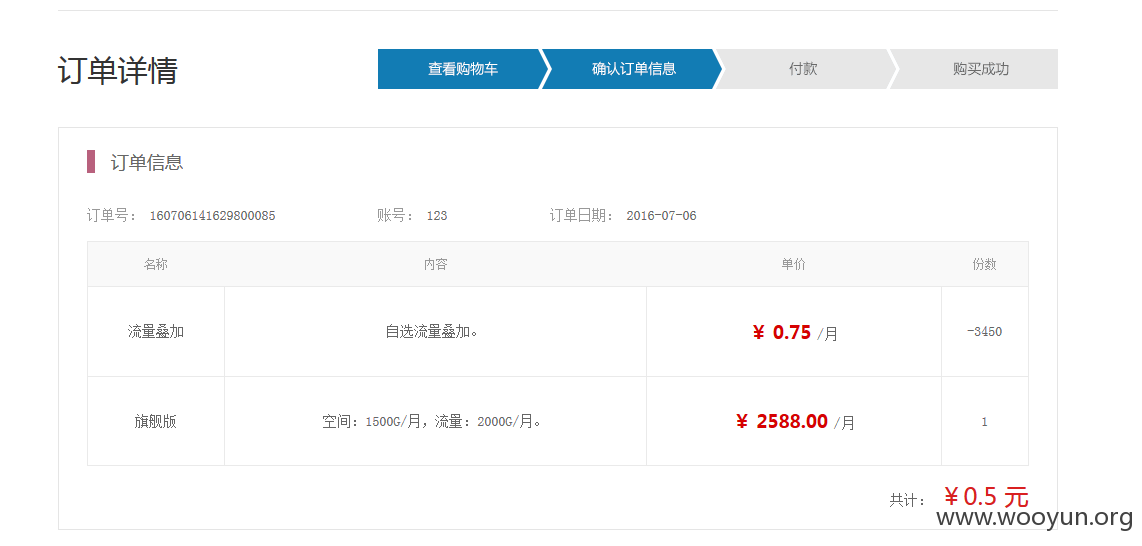Go to the 查看购物车 step
The width and height of the screenshot is (1142, 546).
[462, 69]
